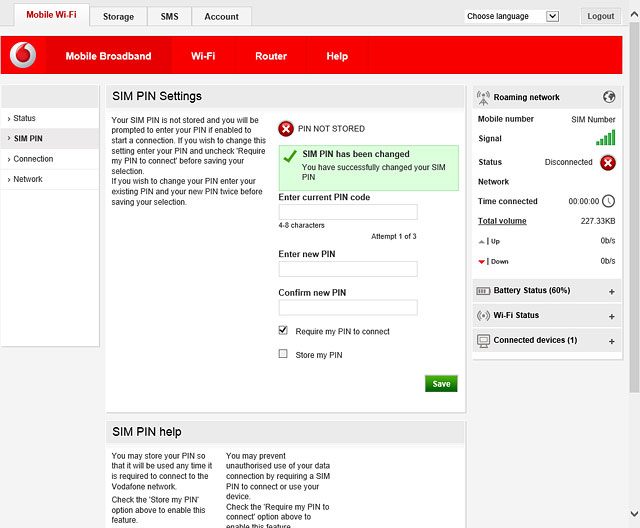The width and height of the screenshot is (640, 528).
Task: Open Status in the left sidebar
Action: [x=50, y=118]
